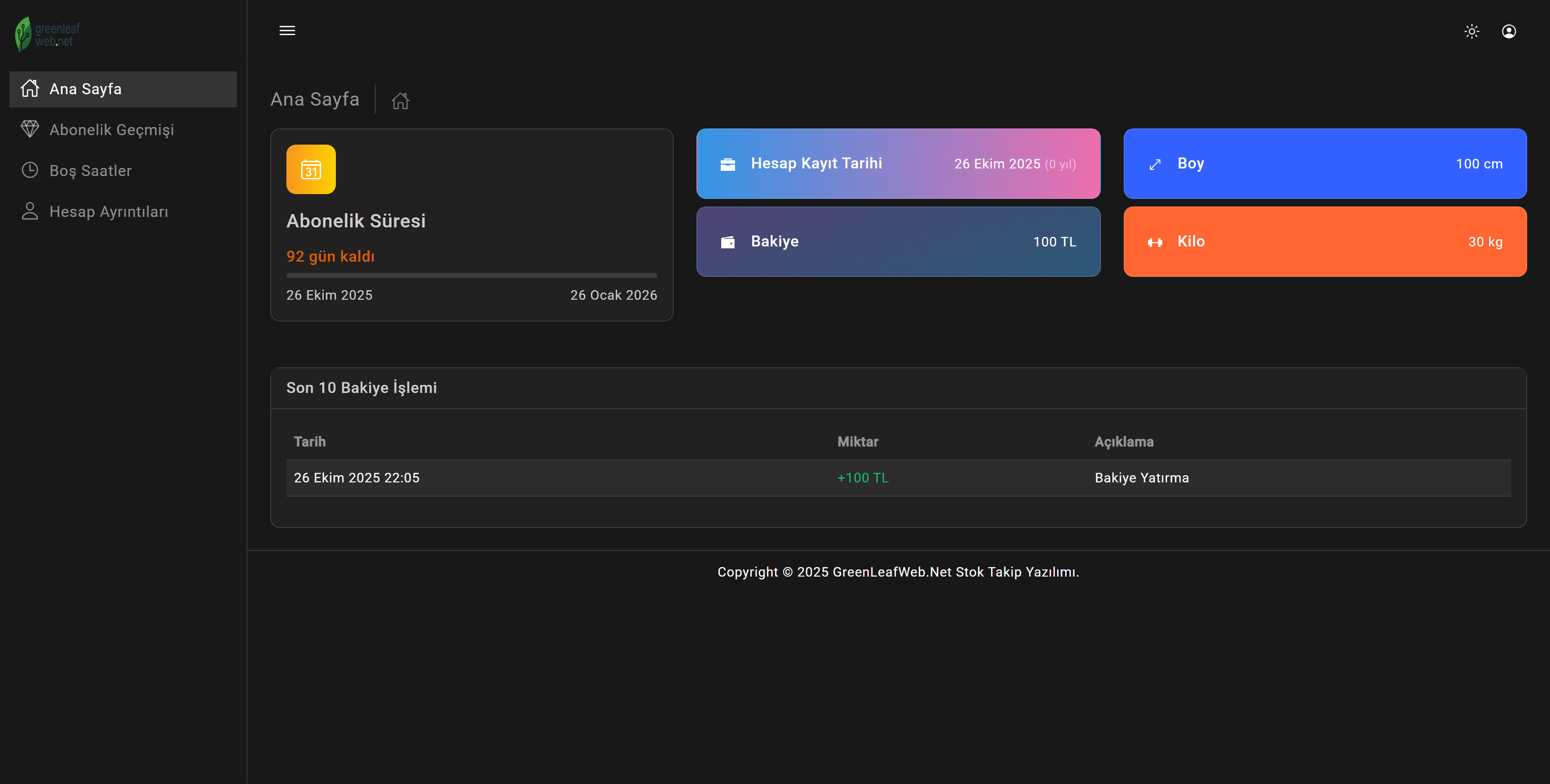
Task: Click the '+100 TL' amount cell
Action: [x=863, y=478]
